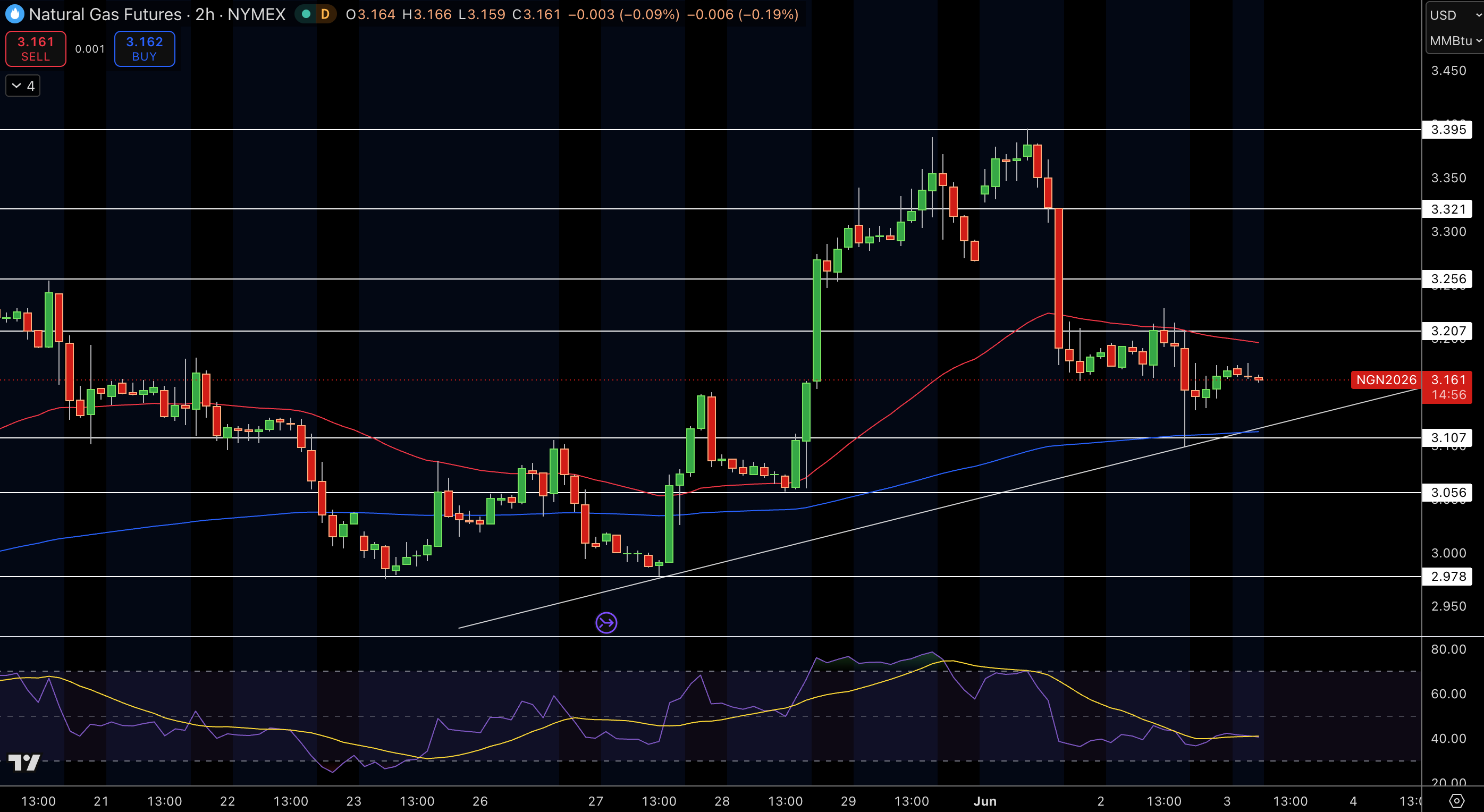Select the 3.207 horizontal line price label
1484x812 pixels.
pyautogui.click(x=1447, y=331)
